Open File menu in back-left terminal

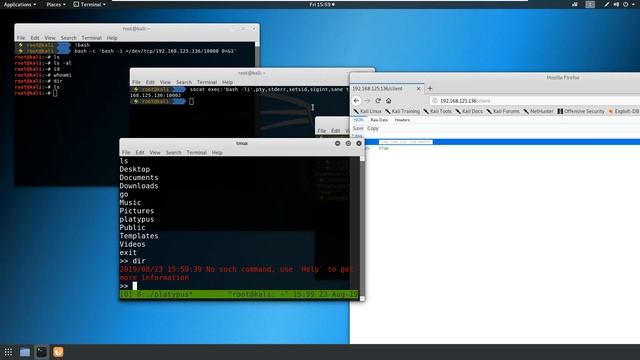click(21, 38)
